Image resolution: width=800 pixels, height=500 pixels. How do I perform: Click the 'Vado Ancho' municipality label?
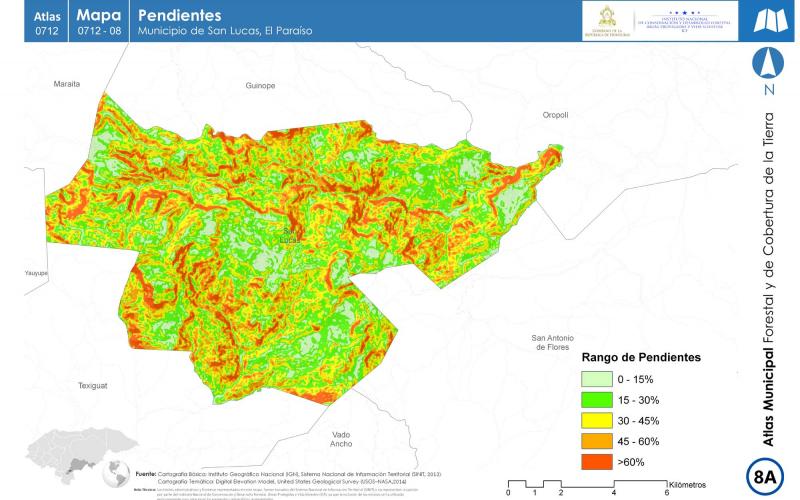[341, 439]
